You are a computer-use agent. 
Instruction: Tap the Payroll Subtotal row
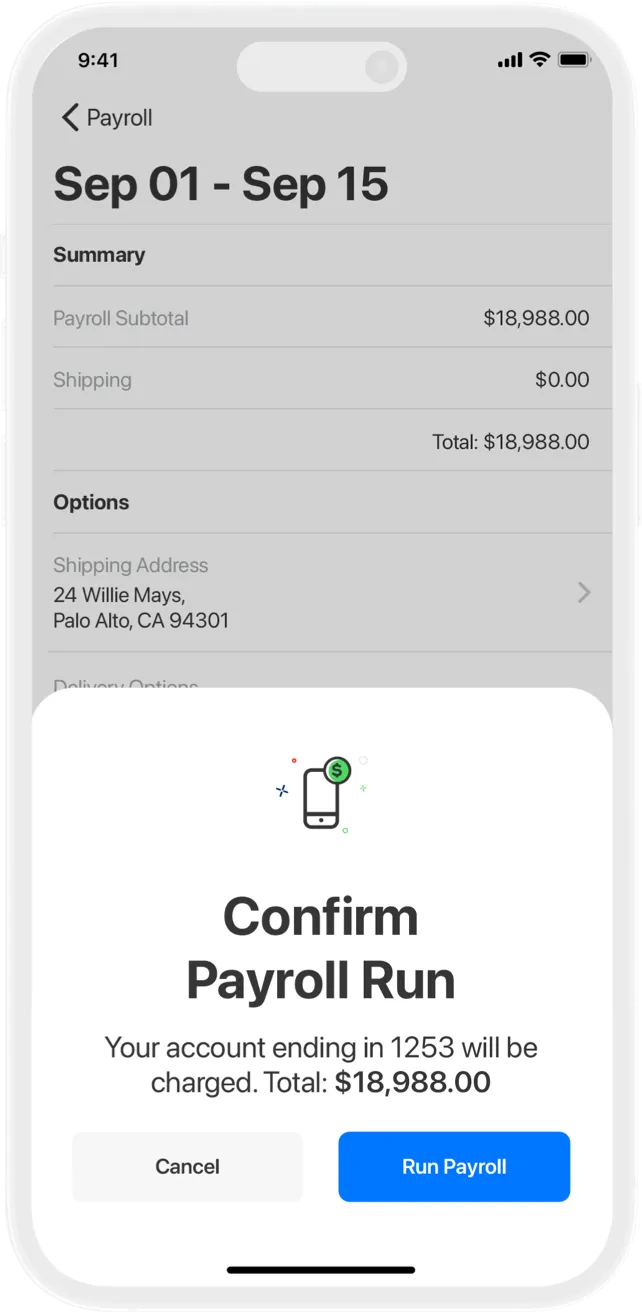[320, 318]
